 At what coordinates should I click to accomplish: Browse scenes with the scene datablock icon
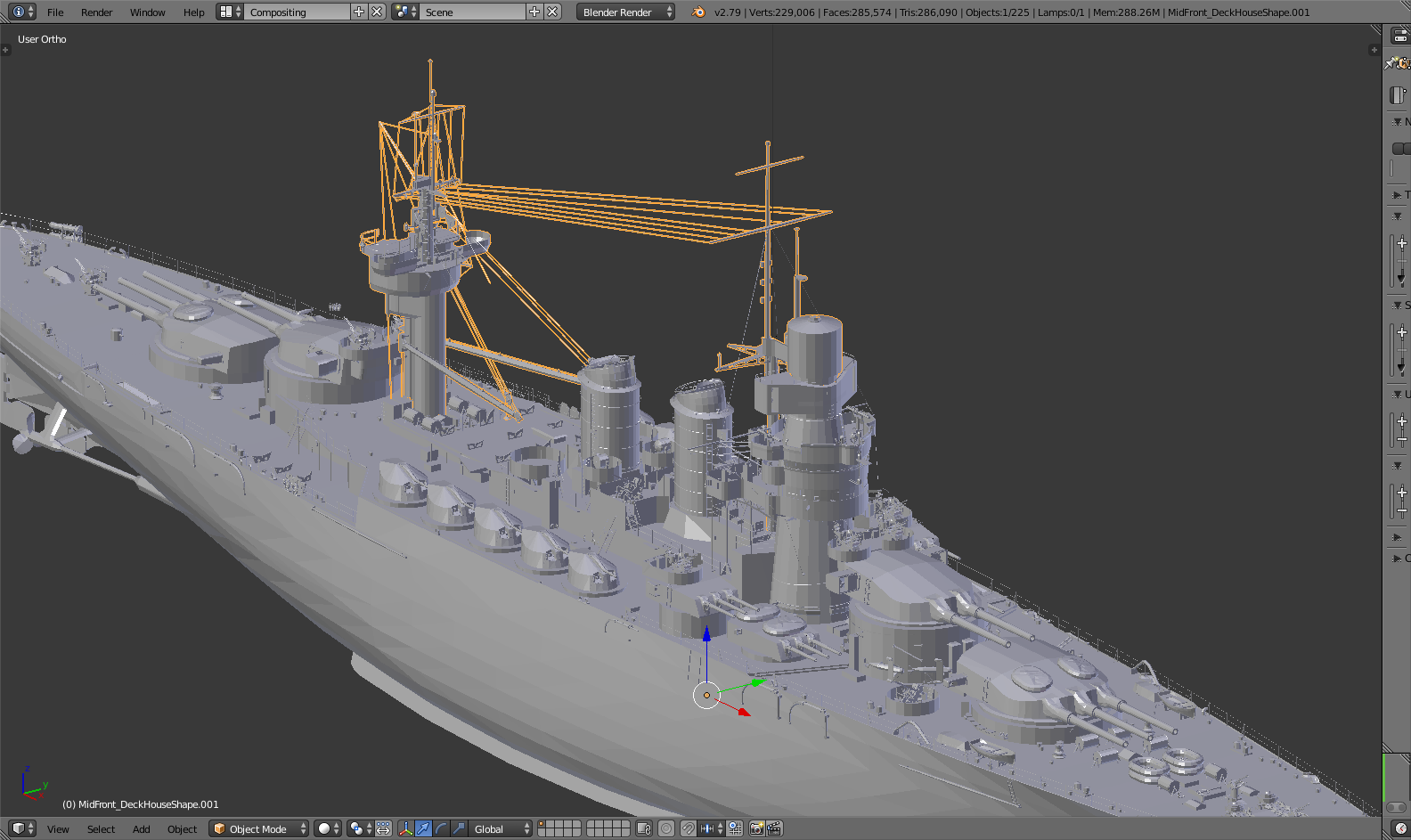[405, 12]
